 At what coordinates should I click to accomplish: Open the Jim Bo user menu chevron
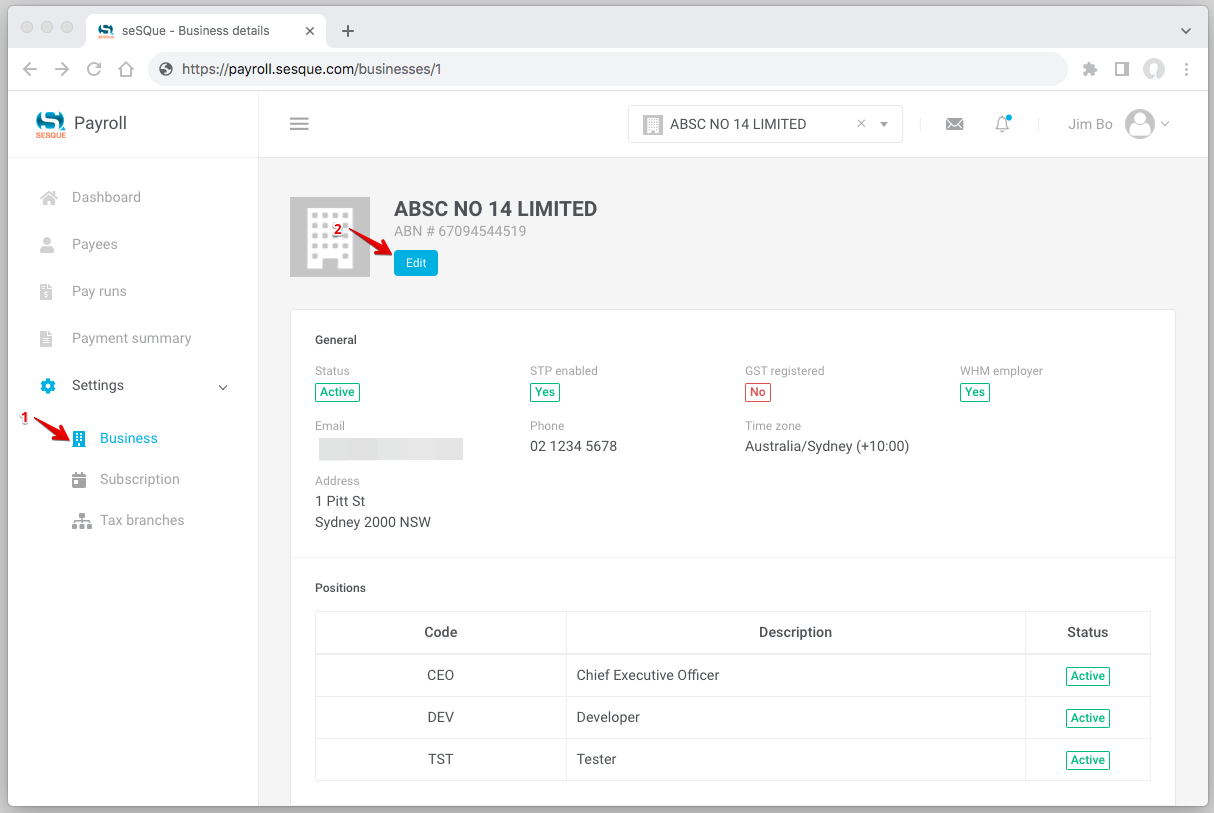(x=1165, y=124)
